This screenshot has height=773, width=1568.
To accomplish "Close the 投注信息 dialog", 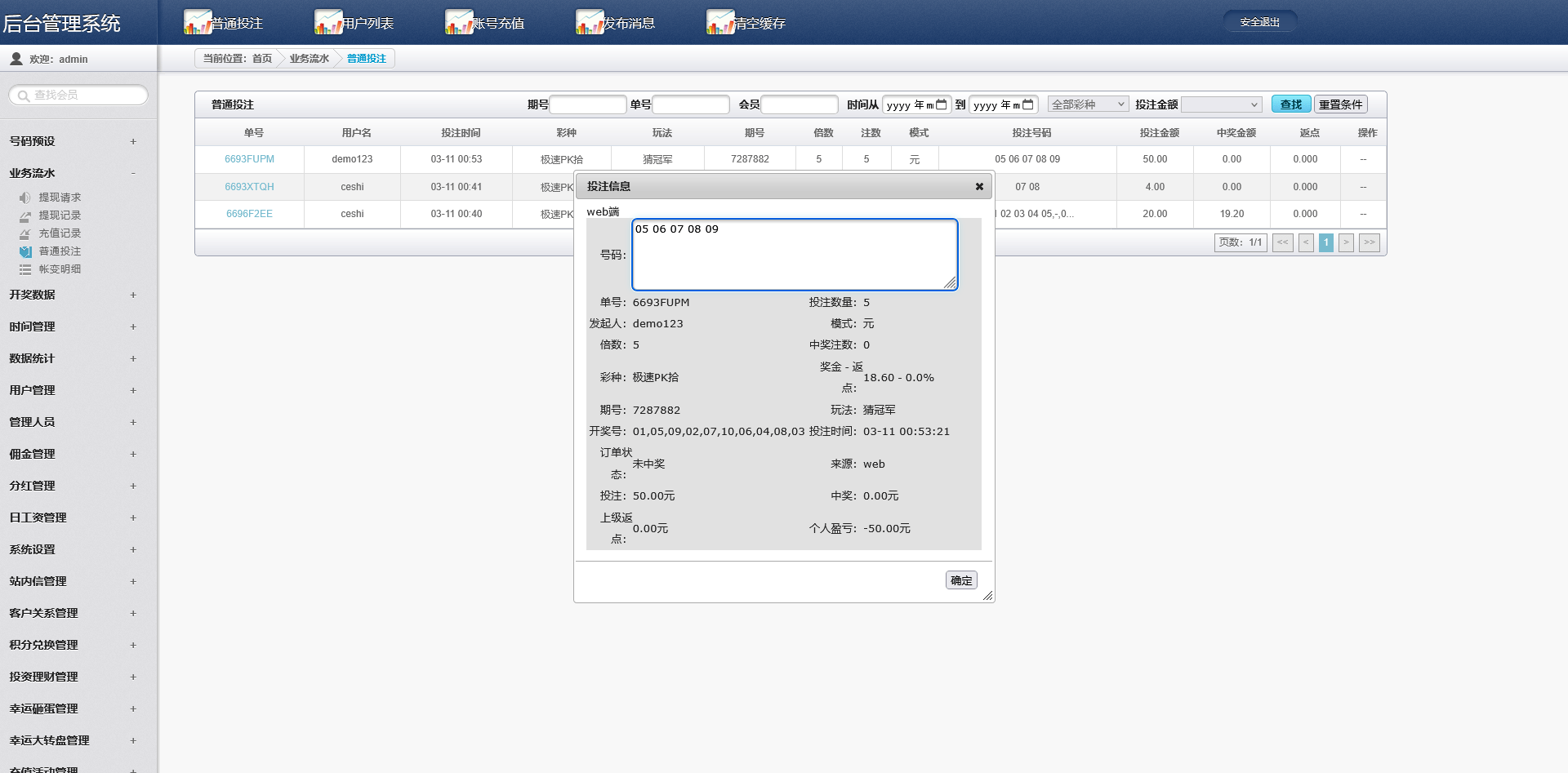I will point(979,187).
